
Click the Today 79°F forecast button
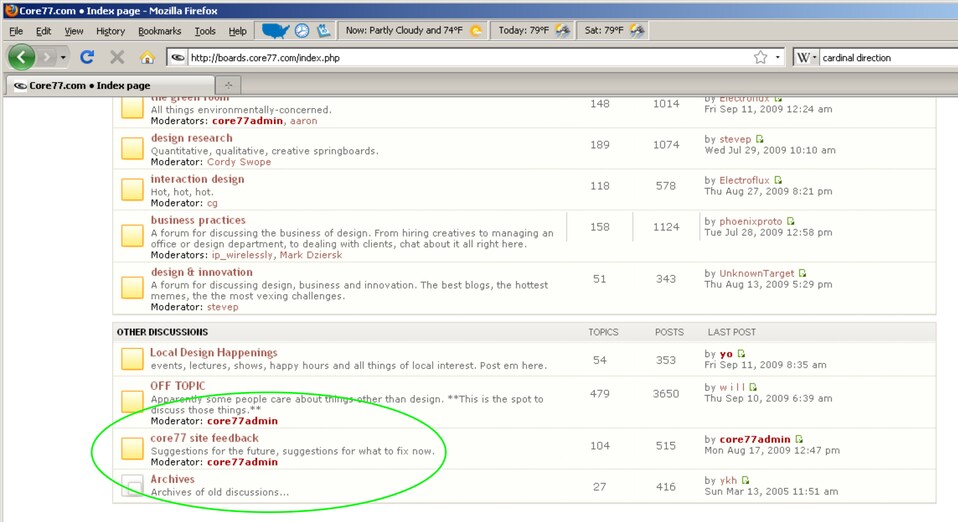point(533,30)
